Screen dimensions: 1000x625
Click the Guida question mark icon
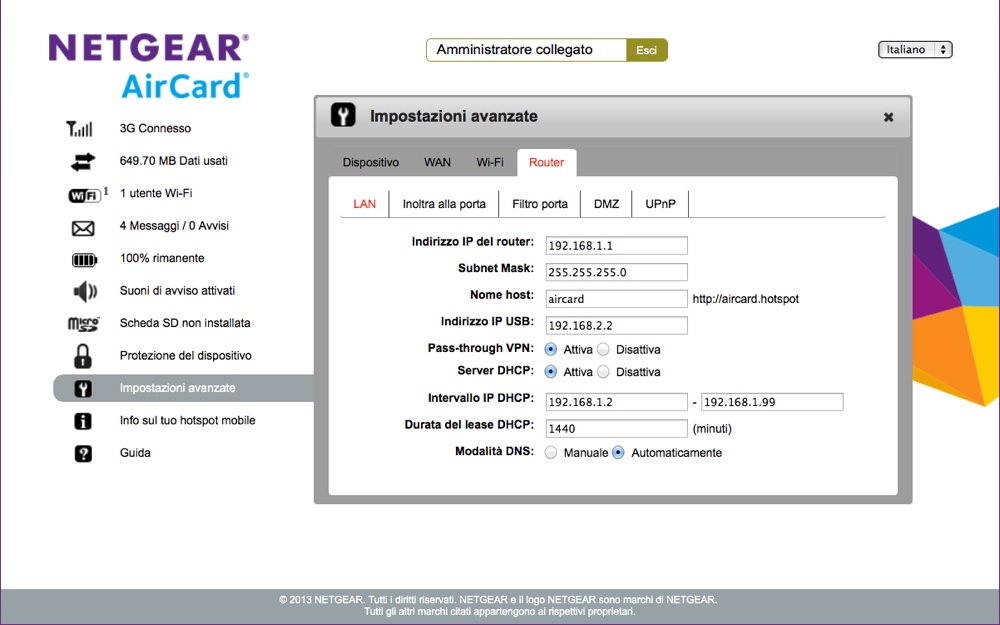pyautogui.click(x=83, y=453)
